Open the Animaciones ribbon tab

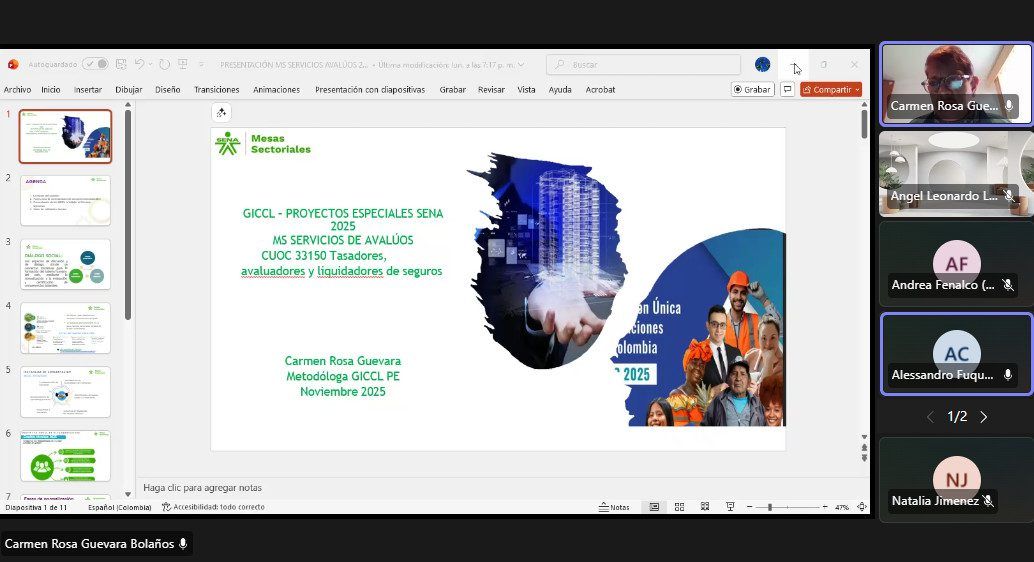pos(276,89)
